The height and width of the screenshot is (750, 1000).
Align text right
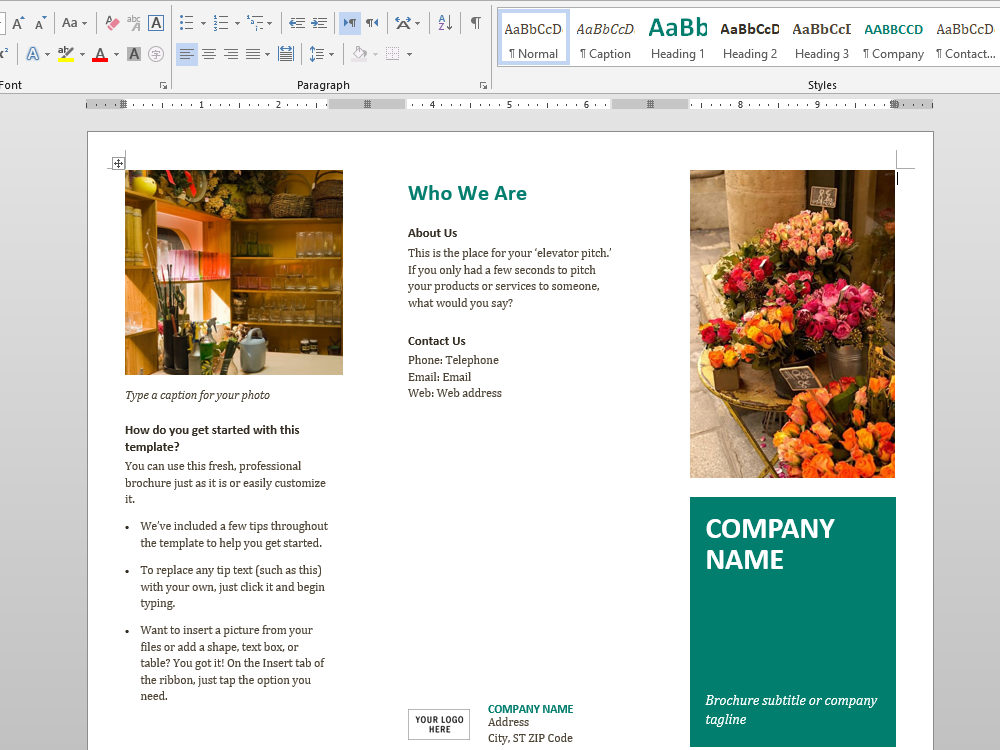(x=231, y=54)
